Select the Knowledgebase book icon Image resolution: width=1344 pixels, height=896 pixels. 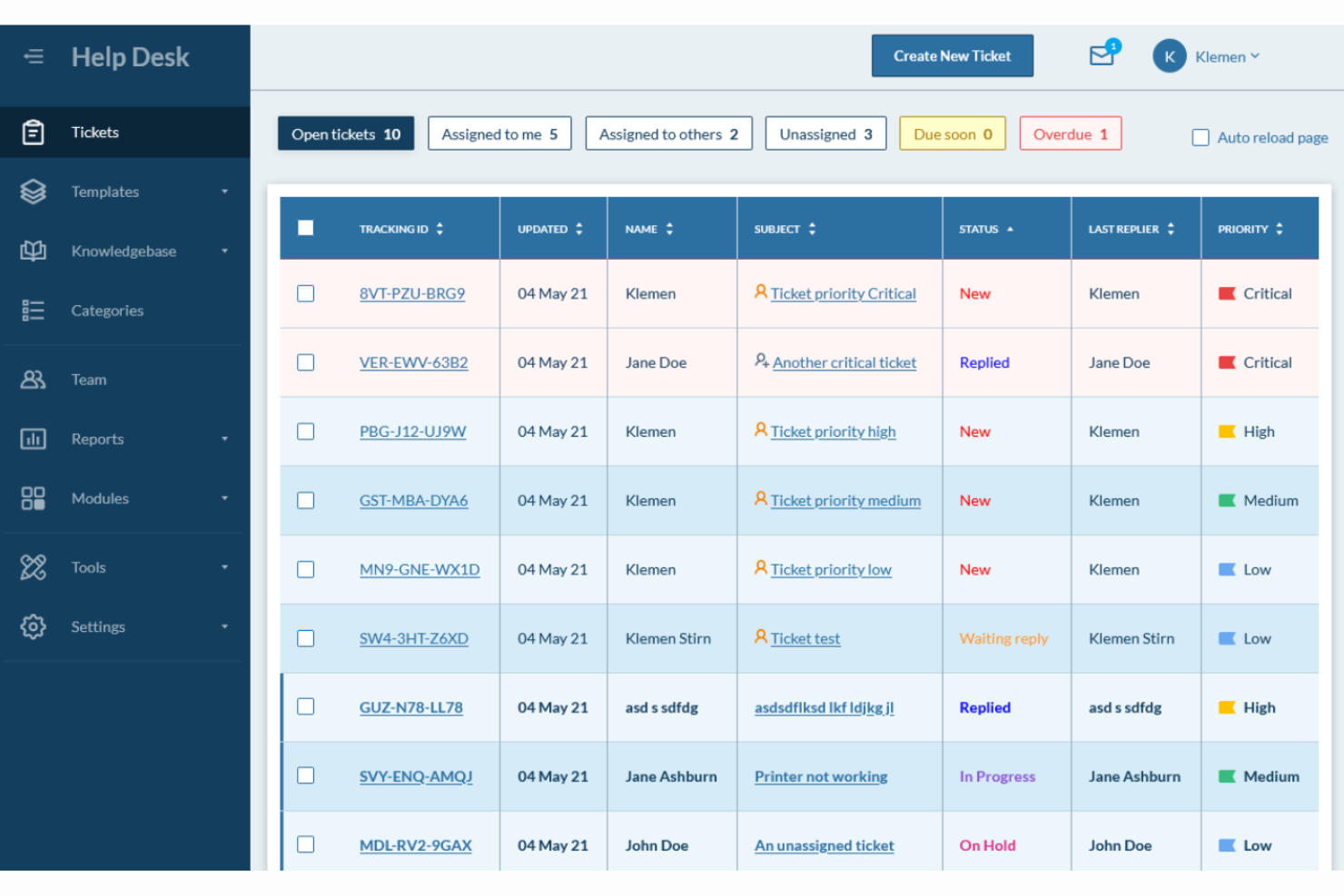[33, 251]
